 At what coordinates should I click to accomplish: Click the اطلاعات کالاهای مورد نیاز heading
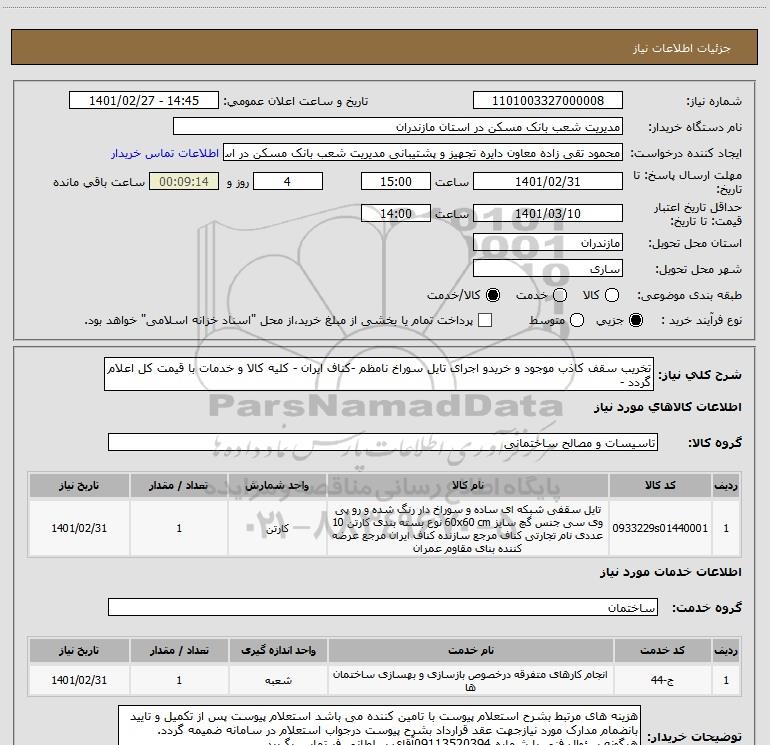pos(667,407)
